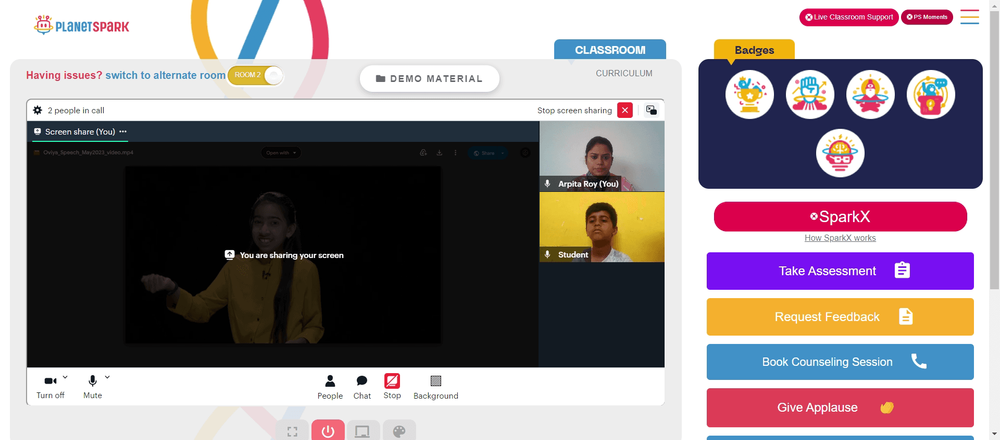The height and width of the screenshot is (440, 1000).
Task: Click the Student video thumbnail
Action: pyautogui.click(x=601, y=227)
